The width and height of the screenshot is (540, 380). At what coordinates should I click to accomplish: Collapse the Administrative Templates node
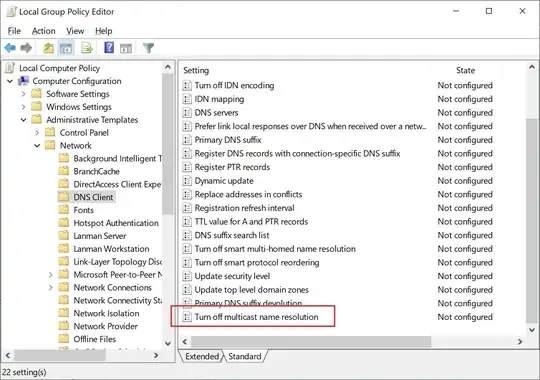[x=23, y=120]
